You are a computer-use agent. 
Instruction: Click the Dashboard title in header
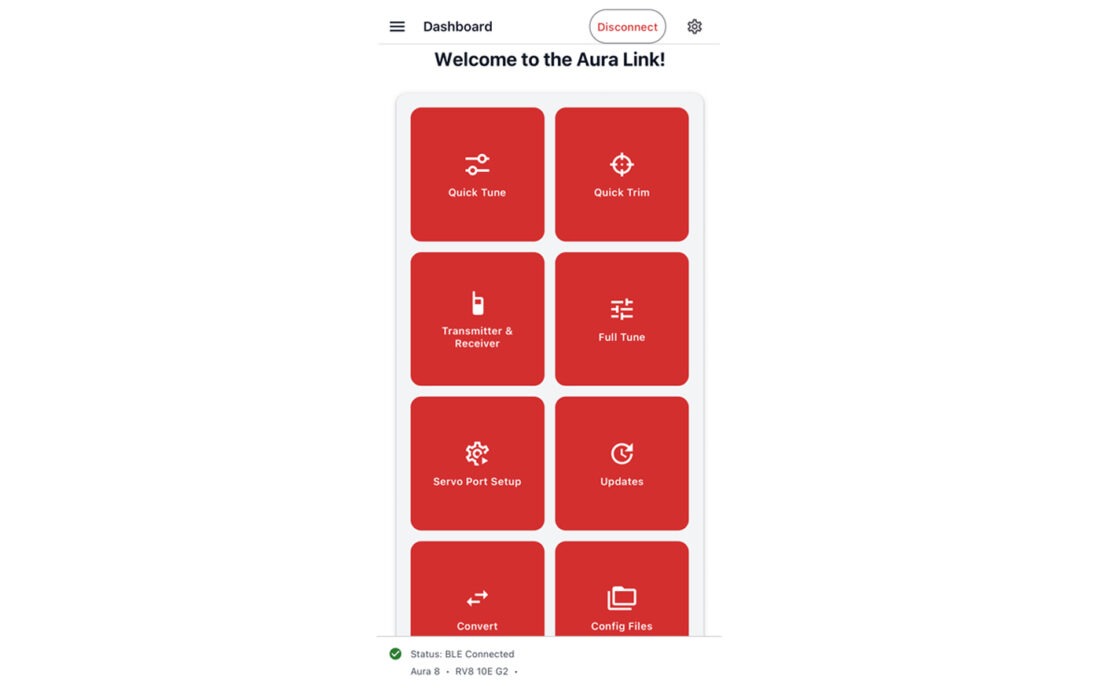tap(457, 27)
